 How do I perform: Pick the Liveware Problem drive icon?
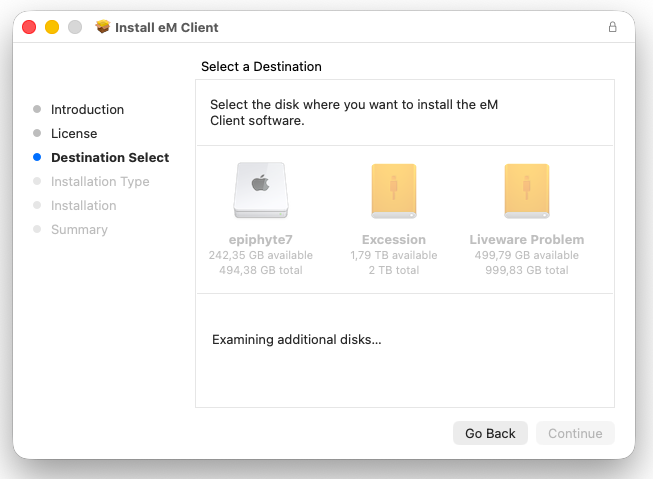click(526, 190)
